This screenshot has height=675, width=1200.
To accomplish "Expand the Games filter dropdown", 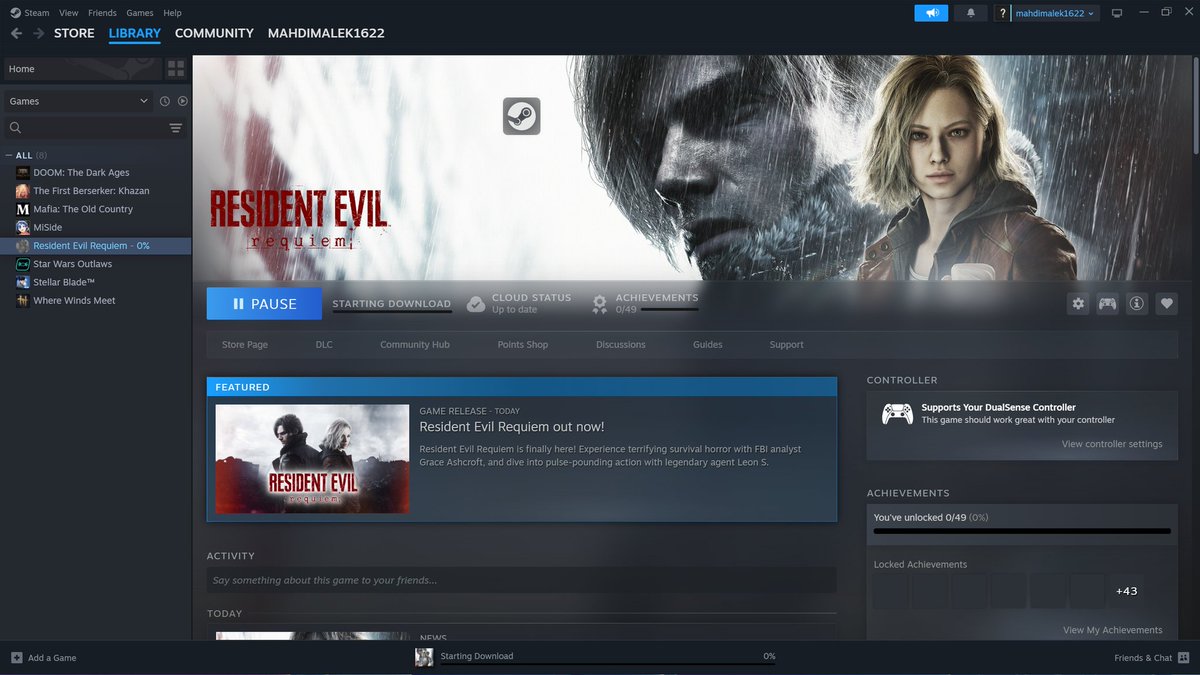I will point(78,101).
